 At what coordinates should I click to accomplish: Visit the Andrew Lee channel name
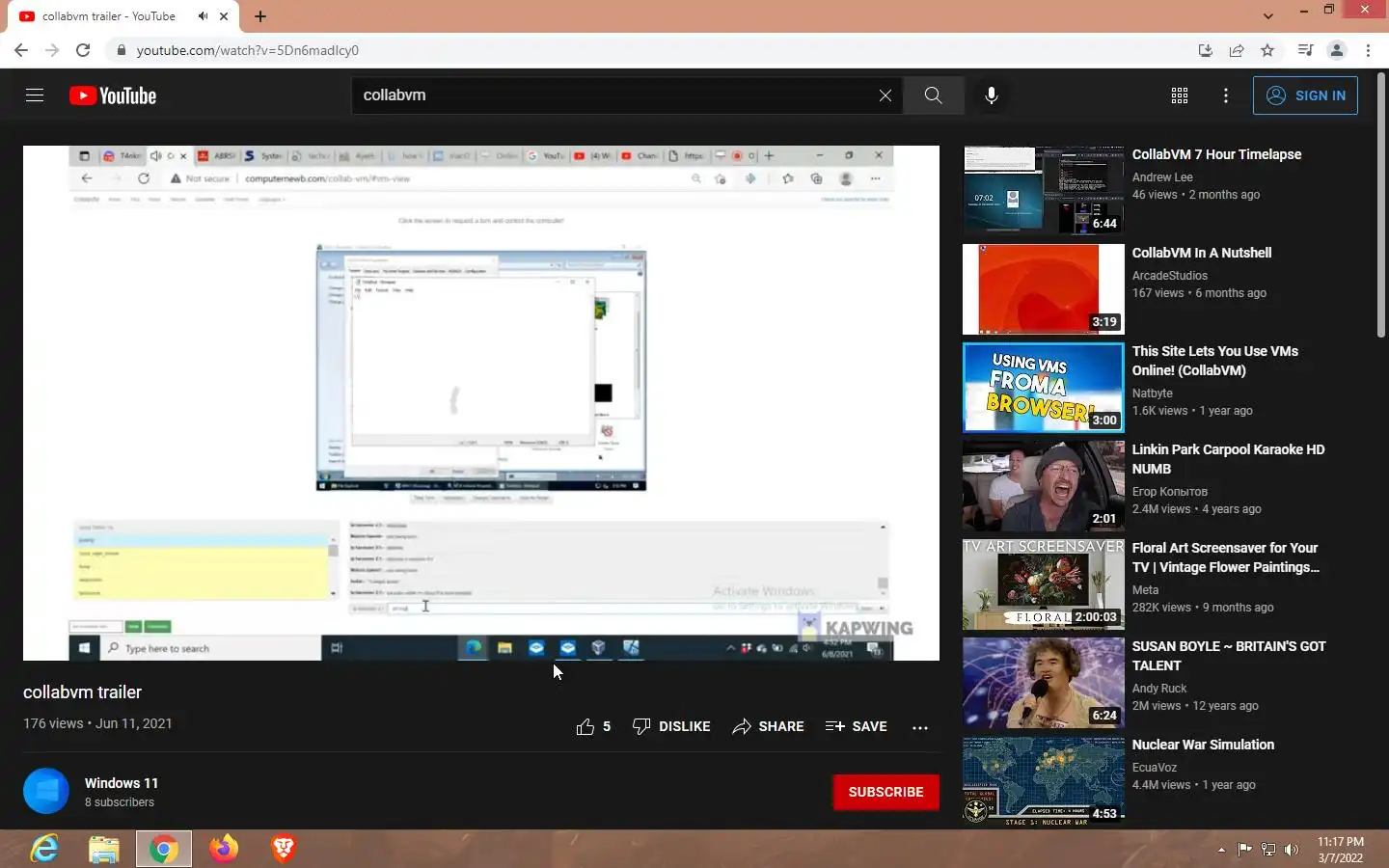[x=1162, y=177]
